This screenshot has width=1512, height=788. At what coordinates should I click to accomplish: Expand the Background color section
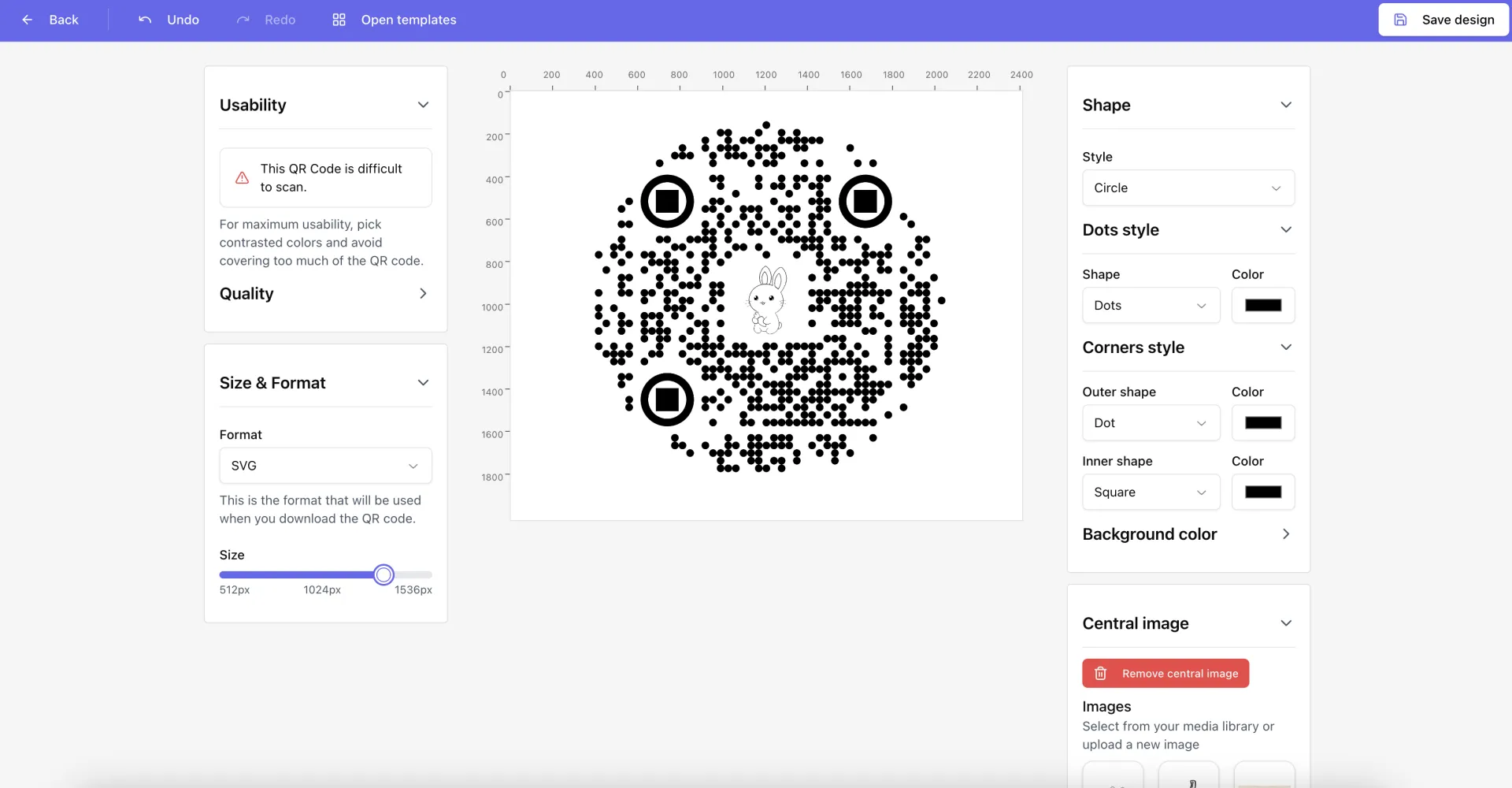click(x=1285, y=534)
